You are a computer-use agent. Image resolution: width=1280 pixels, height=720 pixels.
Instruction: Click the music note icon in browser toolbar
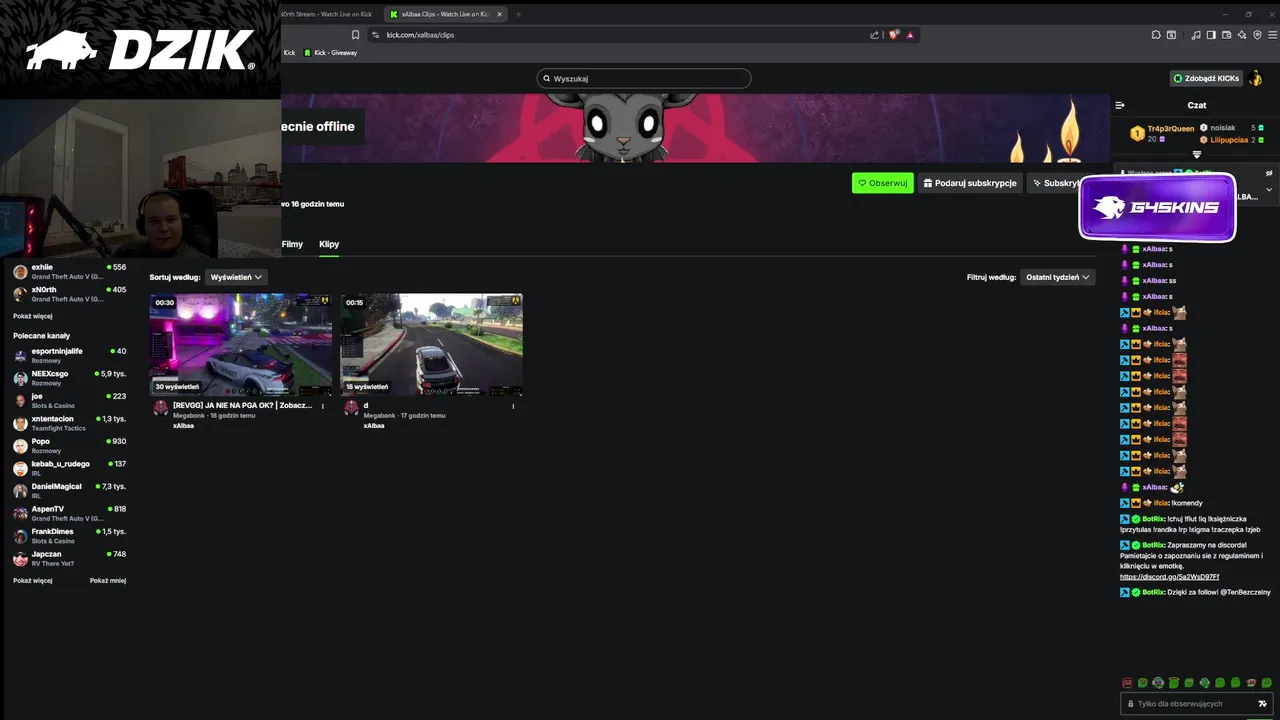(x=1197, y=35)
